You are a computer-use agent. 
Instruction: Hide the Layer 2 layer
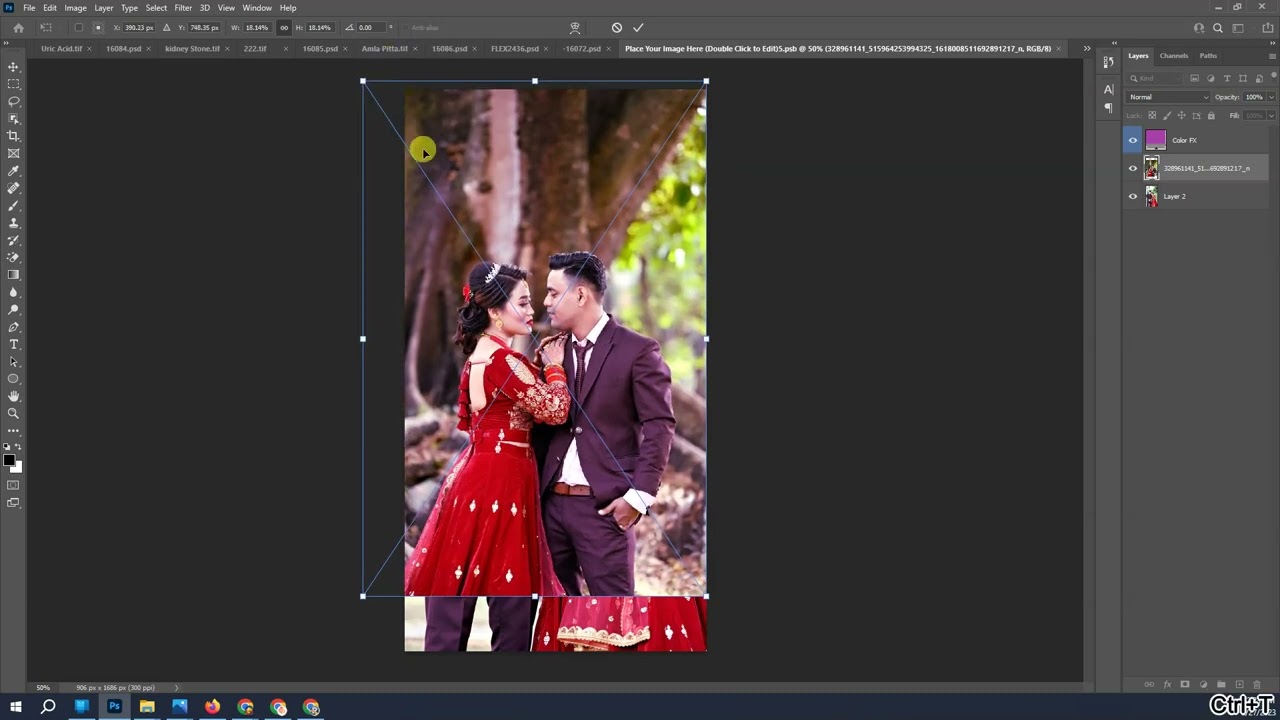pos(1133,196)
